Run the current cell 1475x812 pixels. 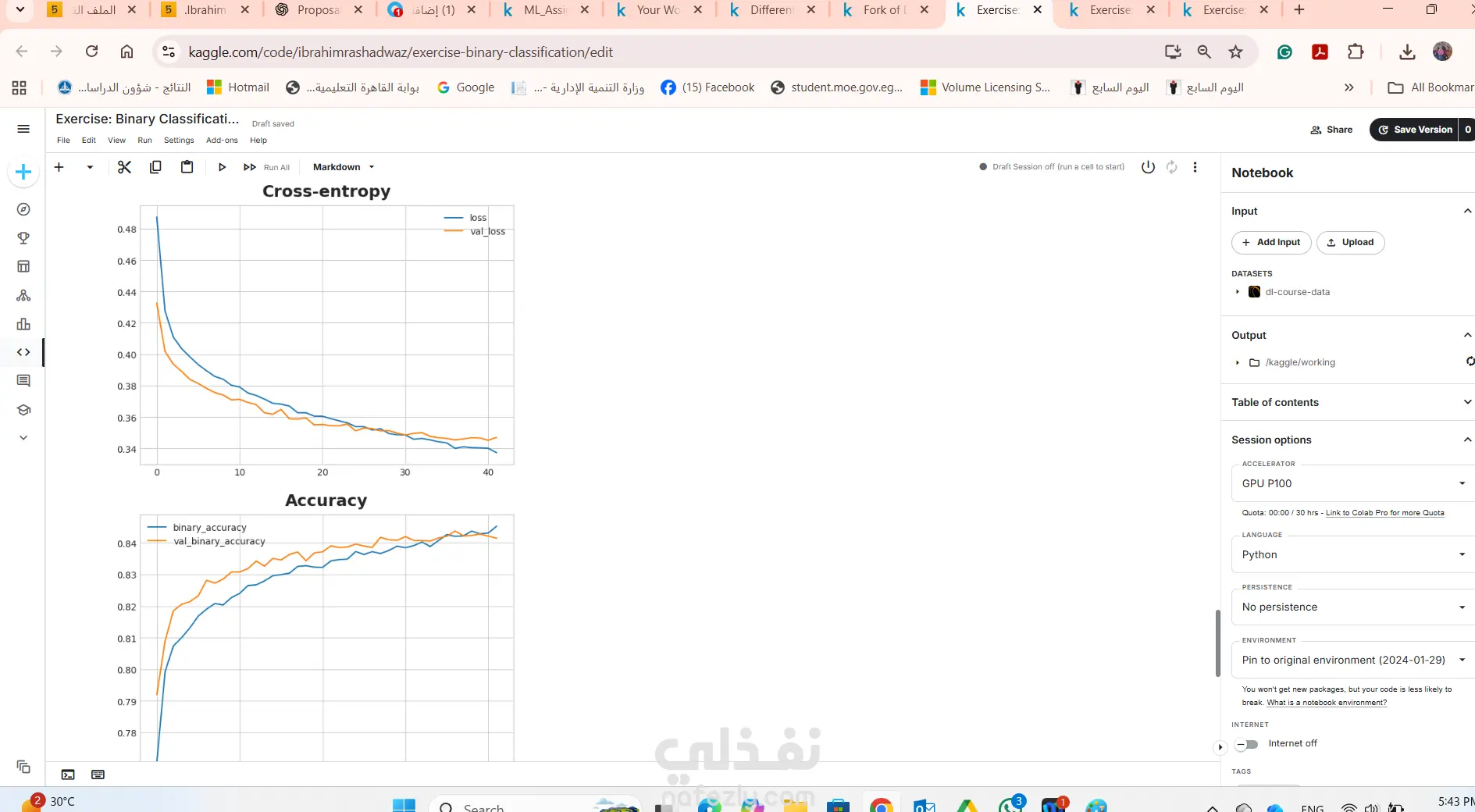coord(222,167)
